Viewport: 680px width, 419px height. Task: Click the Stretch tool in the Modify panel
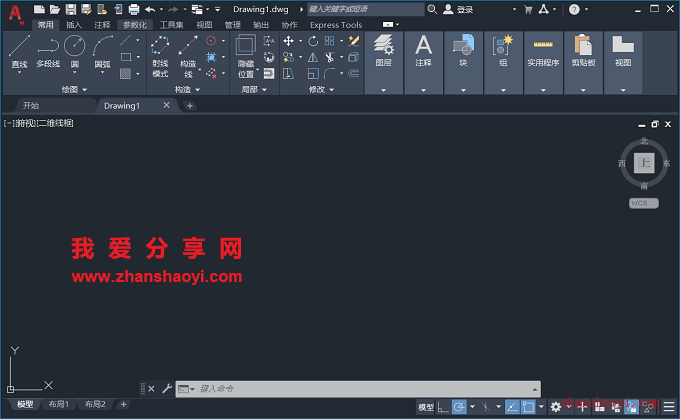pos(288,74)
